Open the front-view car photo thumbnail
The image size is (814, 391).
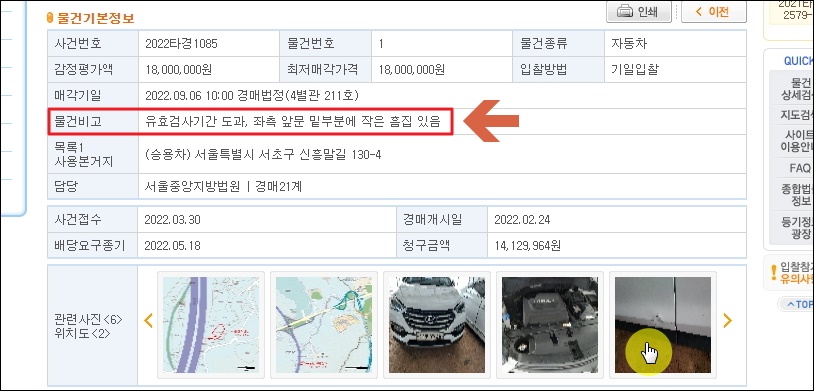[x=437, y=325]
